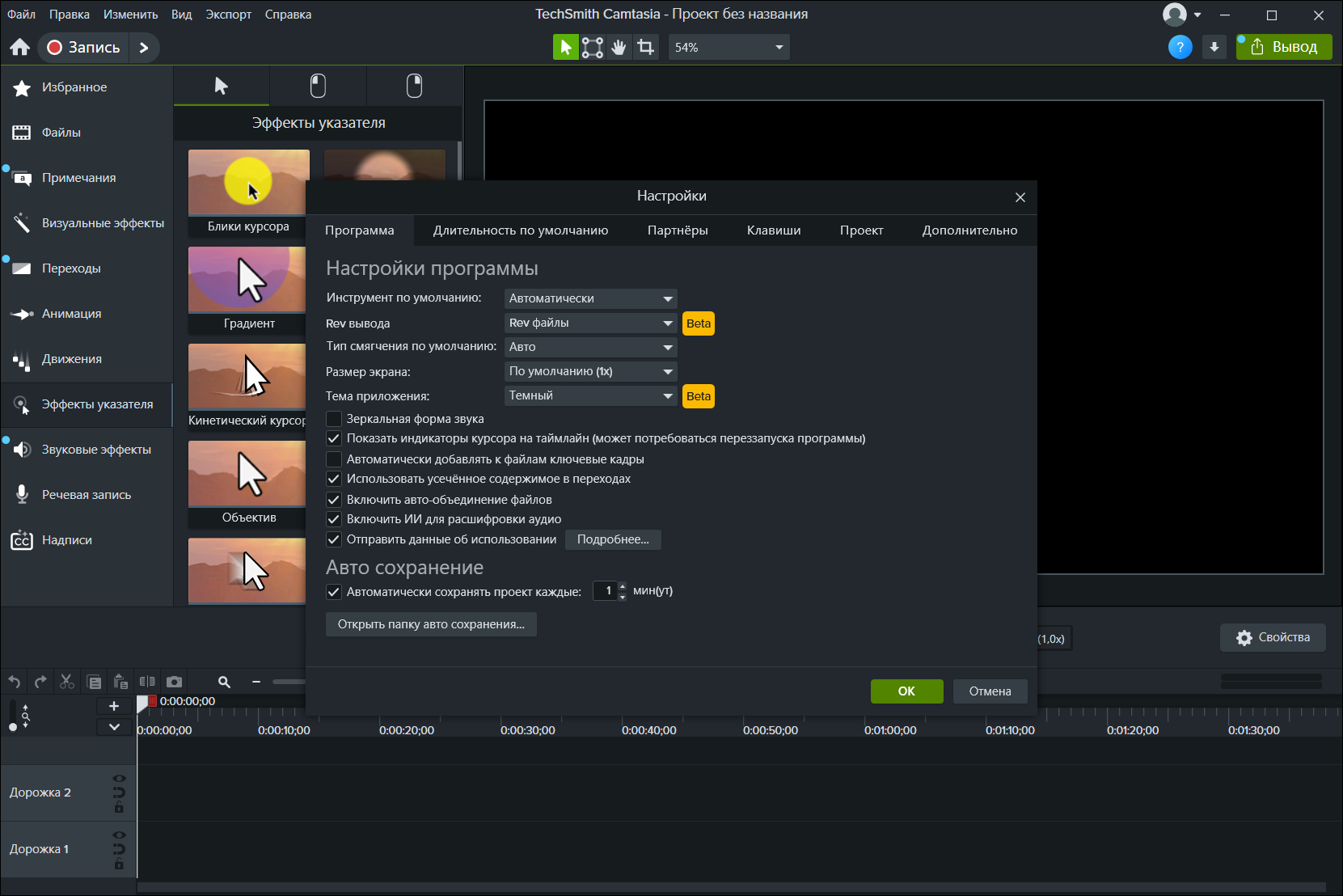Activate the pan hand tool

point(619,47)
